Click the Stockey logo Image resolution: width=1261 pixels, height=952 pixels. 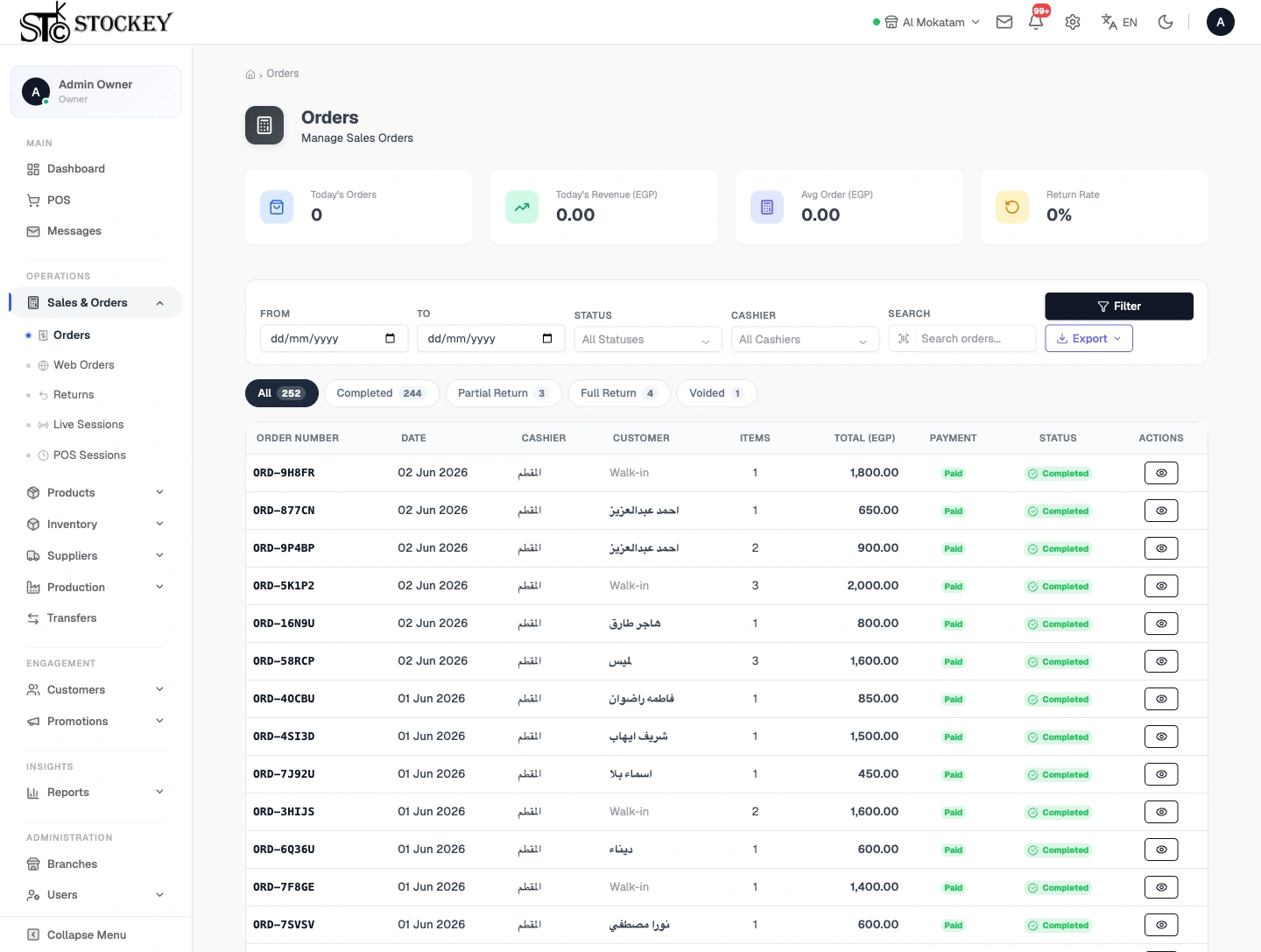[x=95, y=23]
